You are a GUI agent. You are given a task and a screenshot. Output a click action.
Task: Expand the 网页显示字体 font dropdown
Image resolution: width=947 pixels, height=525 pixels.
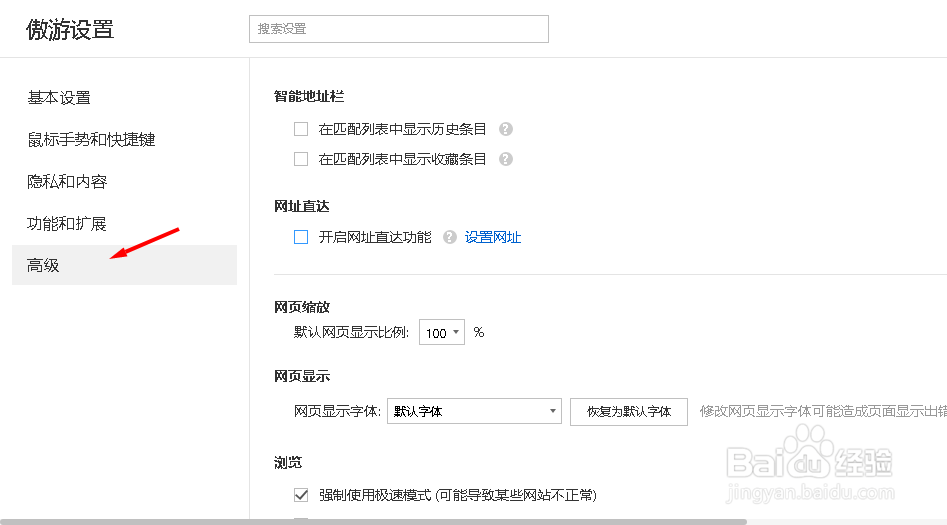click(x=474, y=411)
